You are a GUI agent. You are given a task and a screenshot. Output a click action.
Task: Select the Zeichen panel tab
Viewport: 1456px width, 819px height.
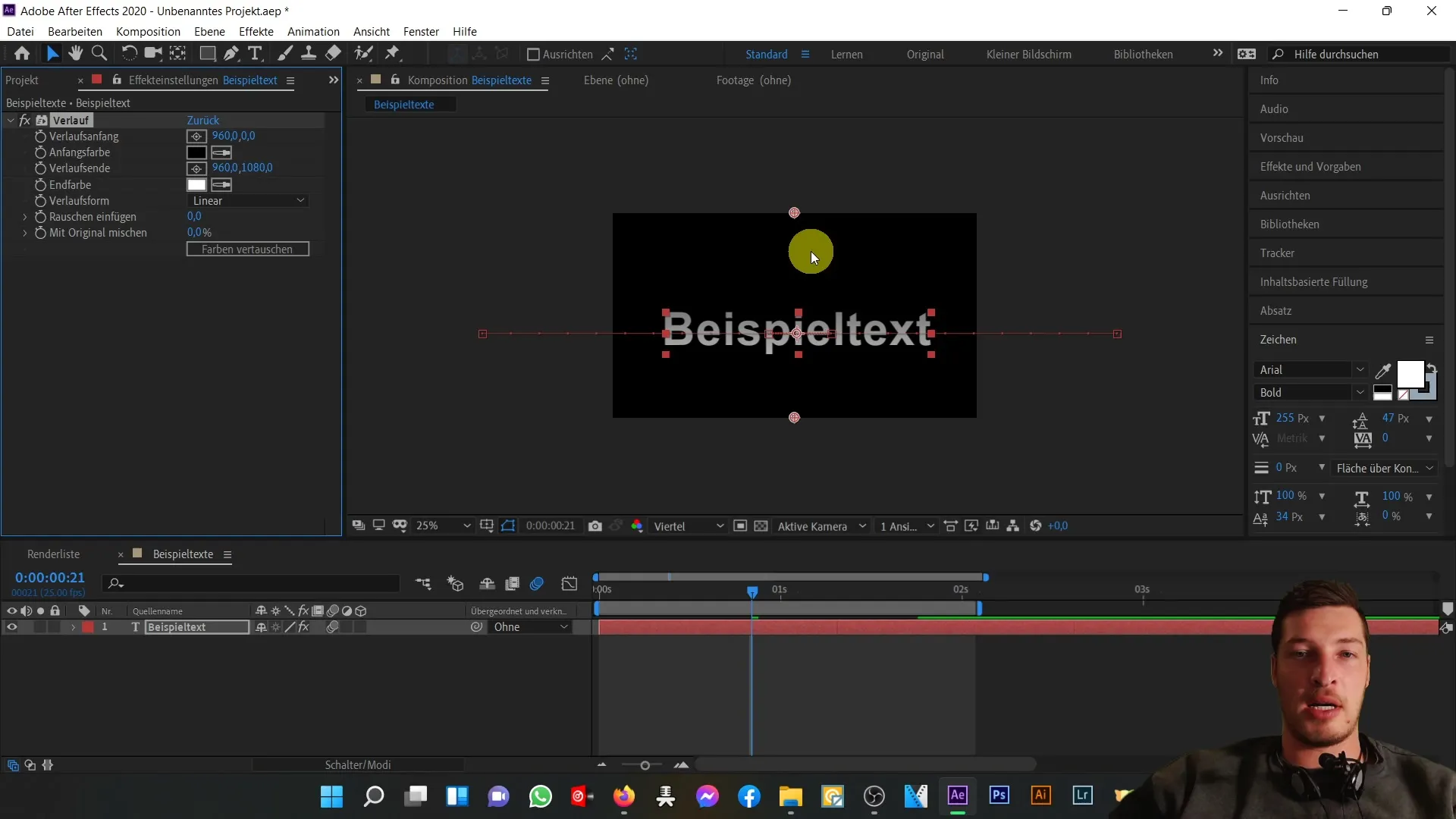coord(1278,339)
